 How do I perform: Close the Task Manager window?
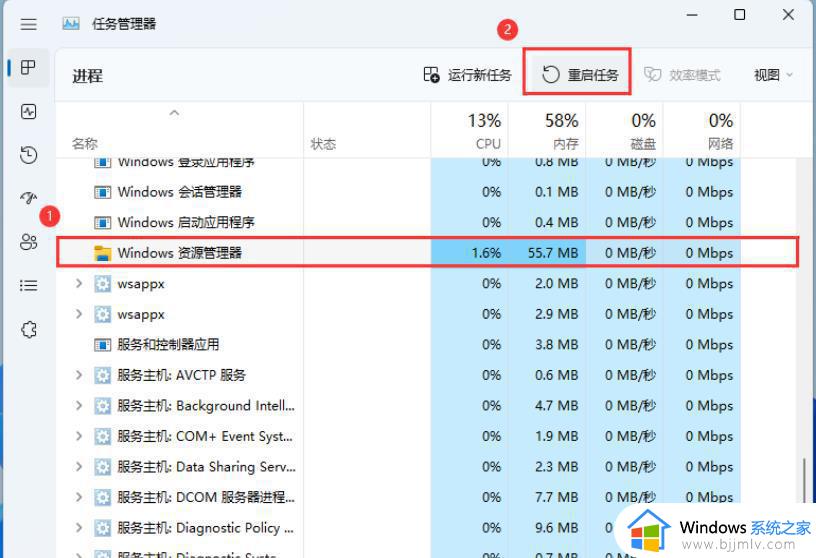tap(788, 15)
